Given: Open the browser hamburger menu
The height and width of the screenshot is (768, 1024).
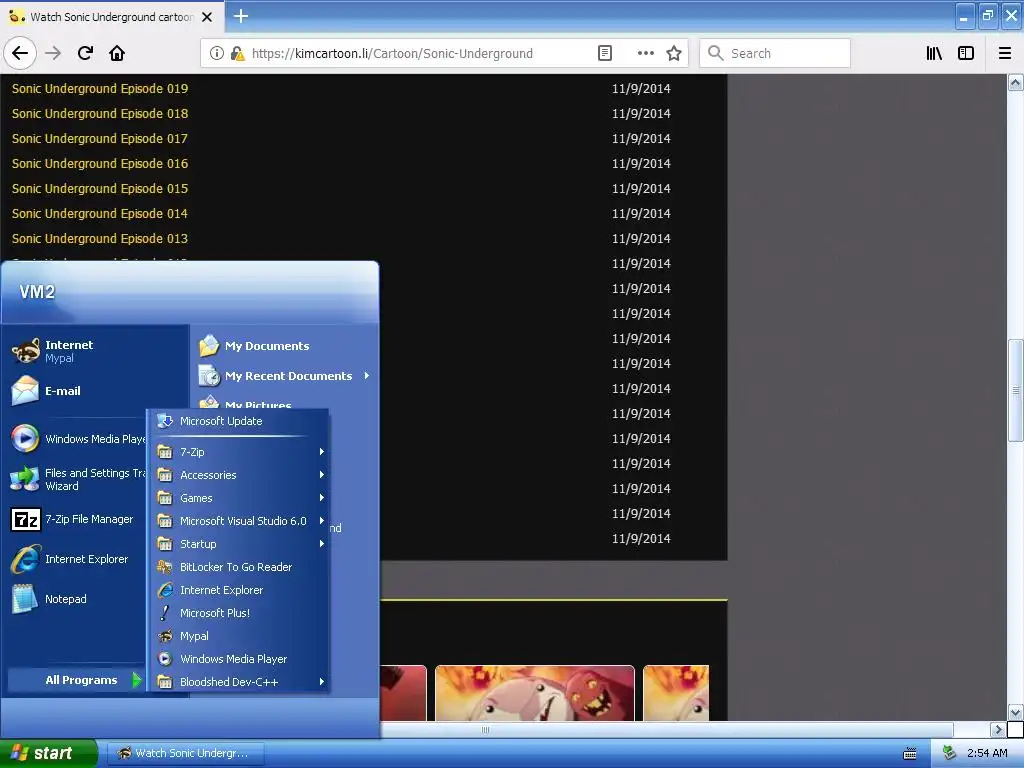Looking at the screenshot, I should [1005, 53].
